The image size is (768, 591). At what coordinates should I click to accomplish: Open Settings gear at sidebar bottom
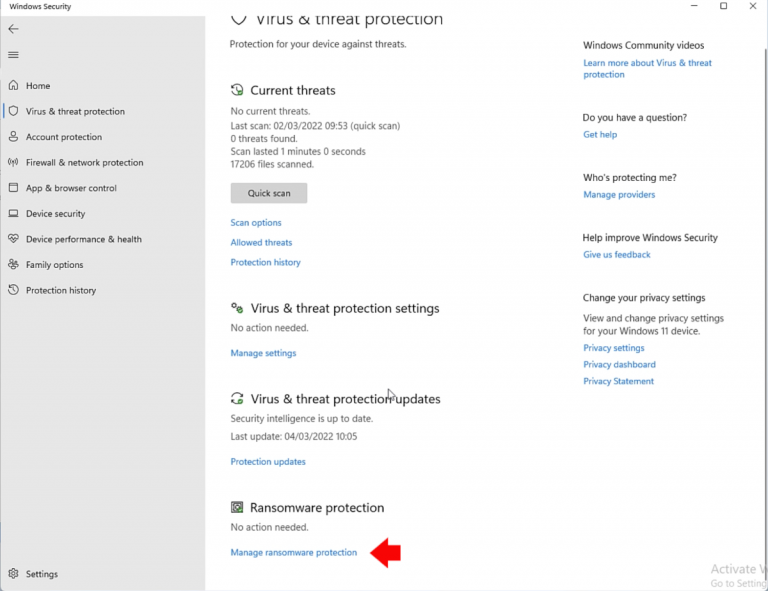coord(14,574)
